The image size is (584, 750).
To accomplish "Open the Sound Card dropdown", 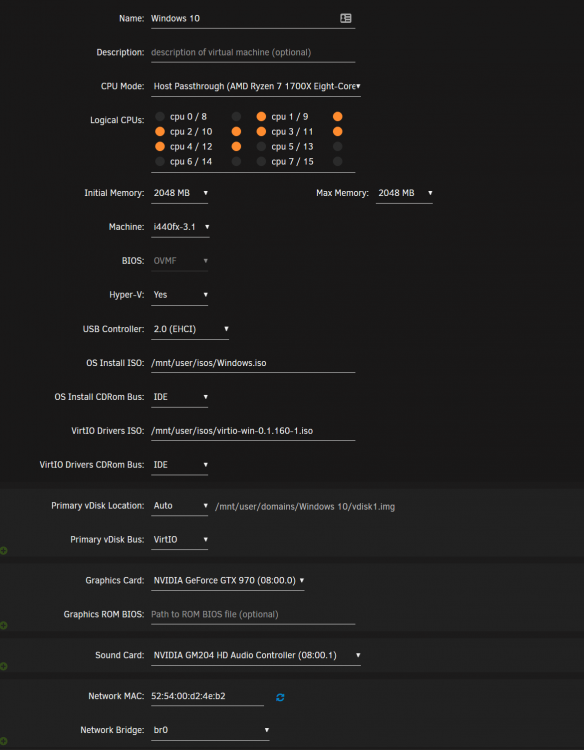I will tap(256, 655).
